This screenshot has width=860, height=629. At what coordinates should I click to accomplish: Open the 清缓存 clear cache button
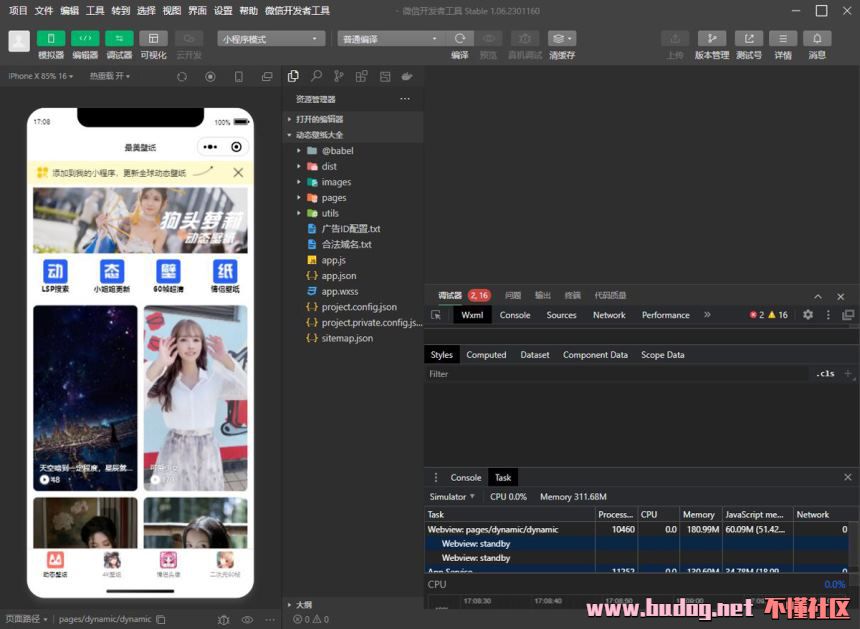pyautogui.click(x=562, y=39)
